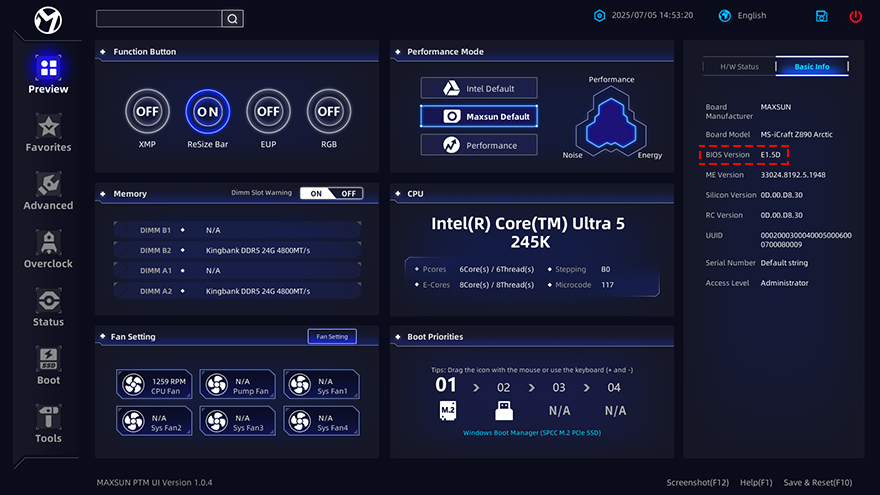The height and width of the screenshot is (495, 880).
Task: Select the Sys Fan4 tile
Action: click(x=321, y=421)
